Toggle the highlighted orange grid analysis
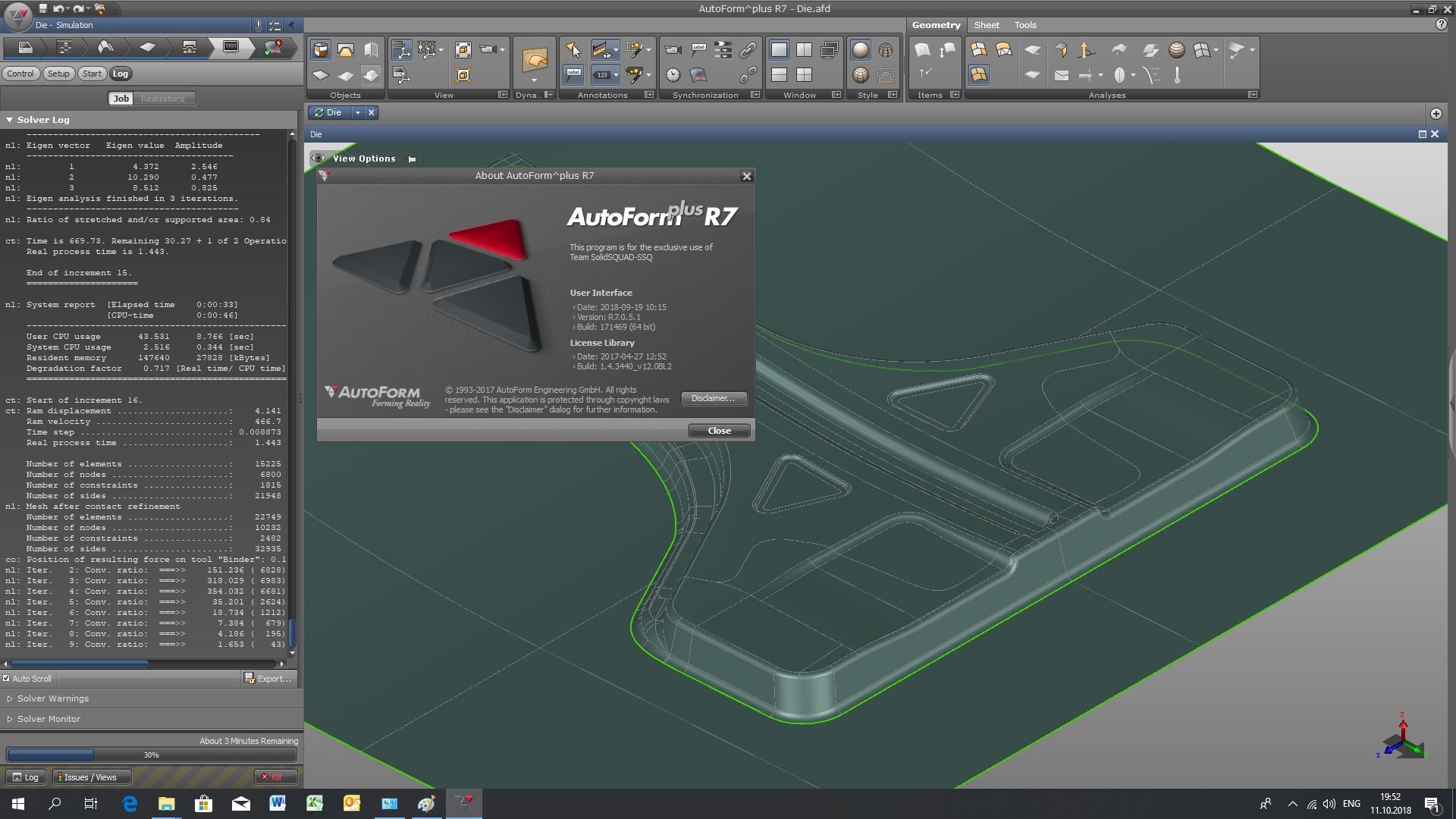 tap(979, 75)
